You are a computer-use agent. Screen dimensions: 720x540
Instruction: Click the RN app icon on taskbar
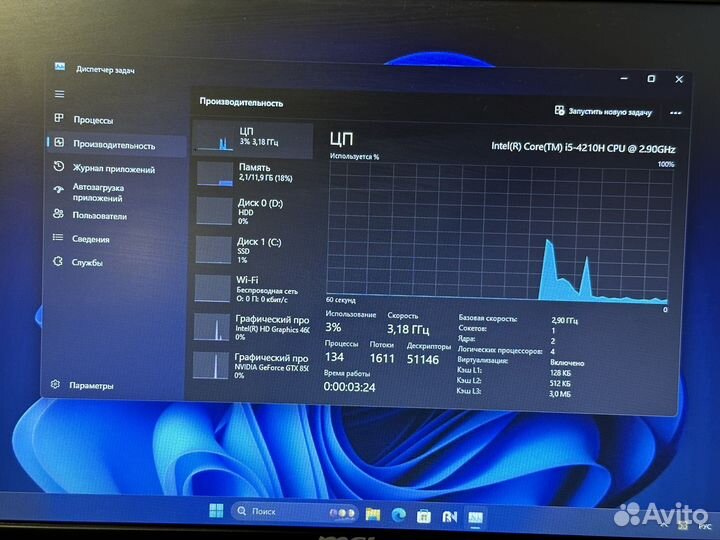450,517
